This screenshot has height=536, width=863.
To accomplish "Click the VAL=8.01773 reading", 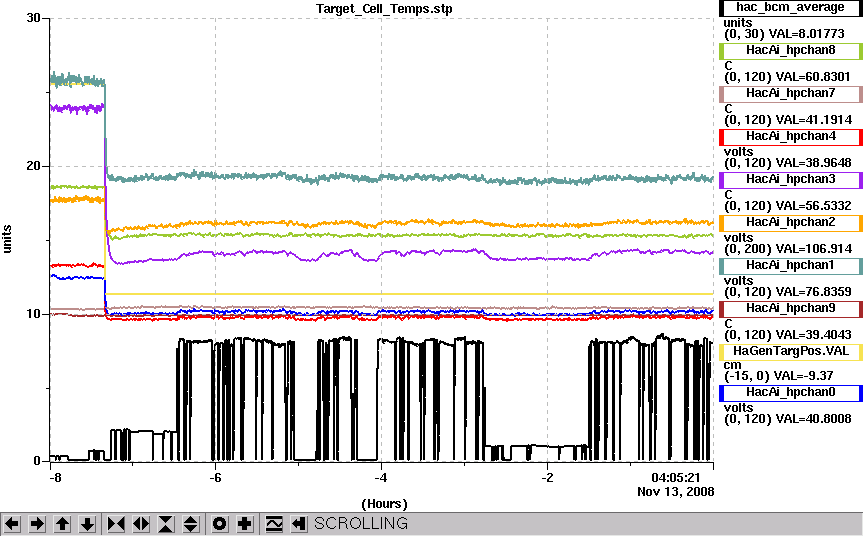I will pos(806,34).
